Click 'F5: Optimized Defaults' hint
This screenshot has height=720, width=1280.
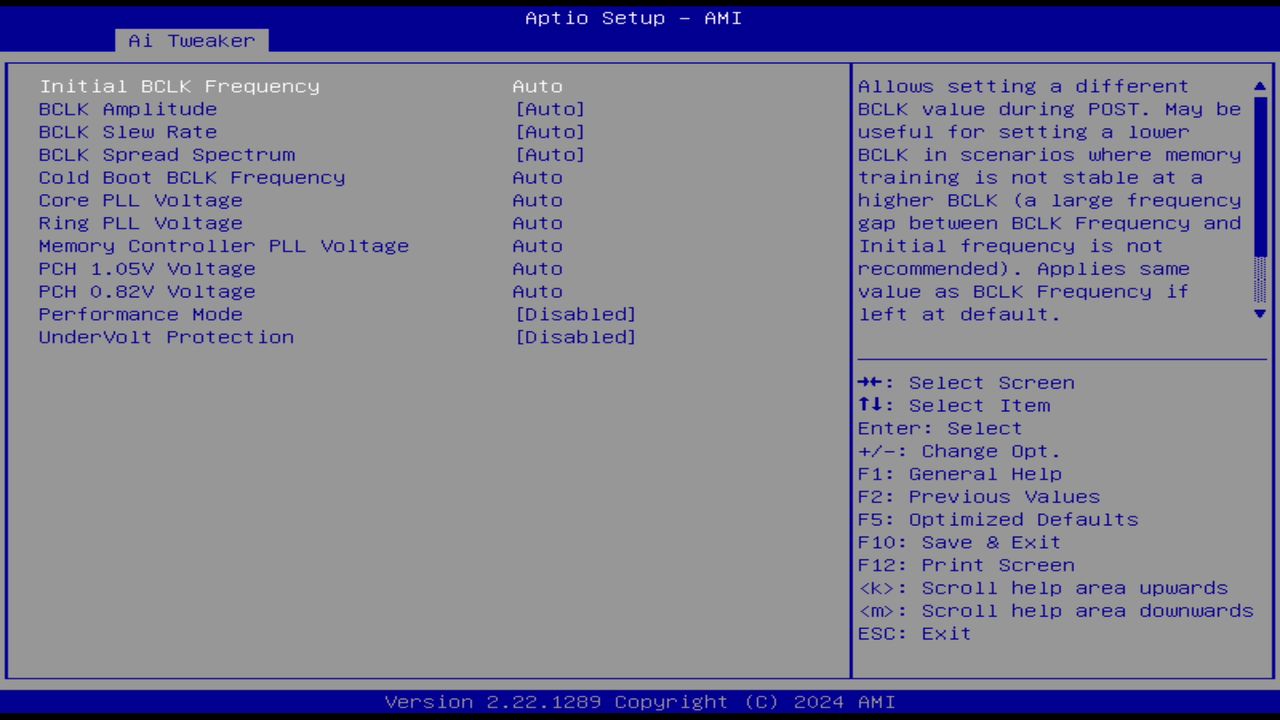998,520
